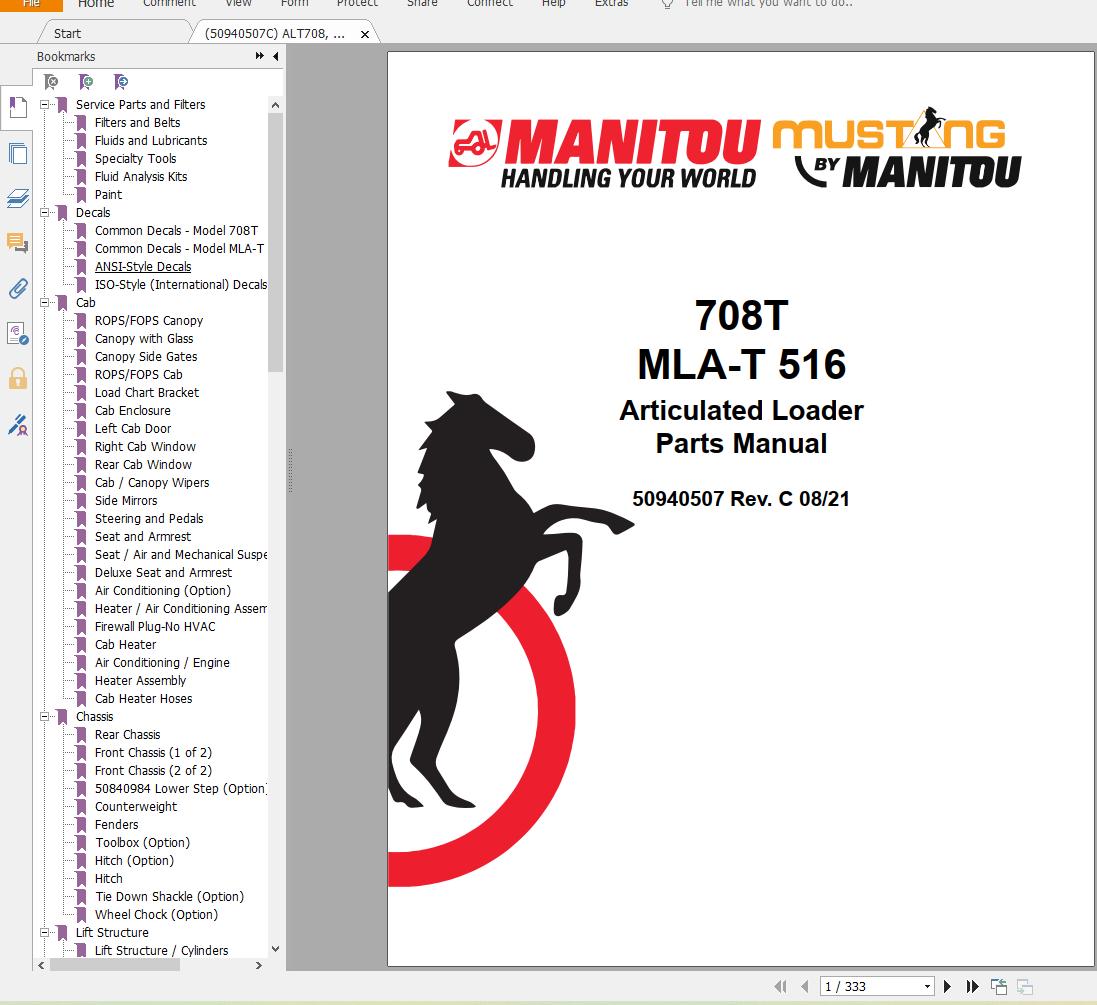
Task: Open Common Decals - Model 708T bookmark
Action: (x=176, y=230)
